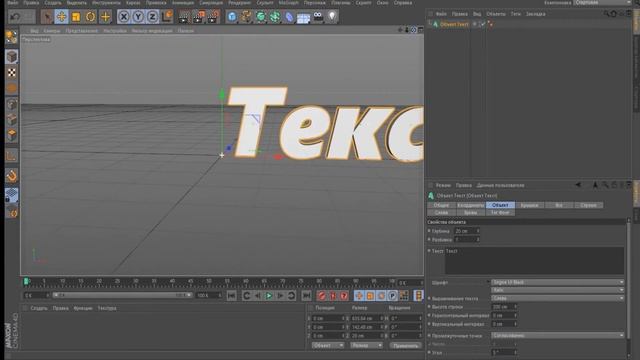Open the Справка menu
The height and width of the screenshot is (360, 640).
(403, 2)
